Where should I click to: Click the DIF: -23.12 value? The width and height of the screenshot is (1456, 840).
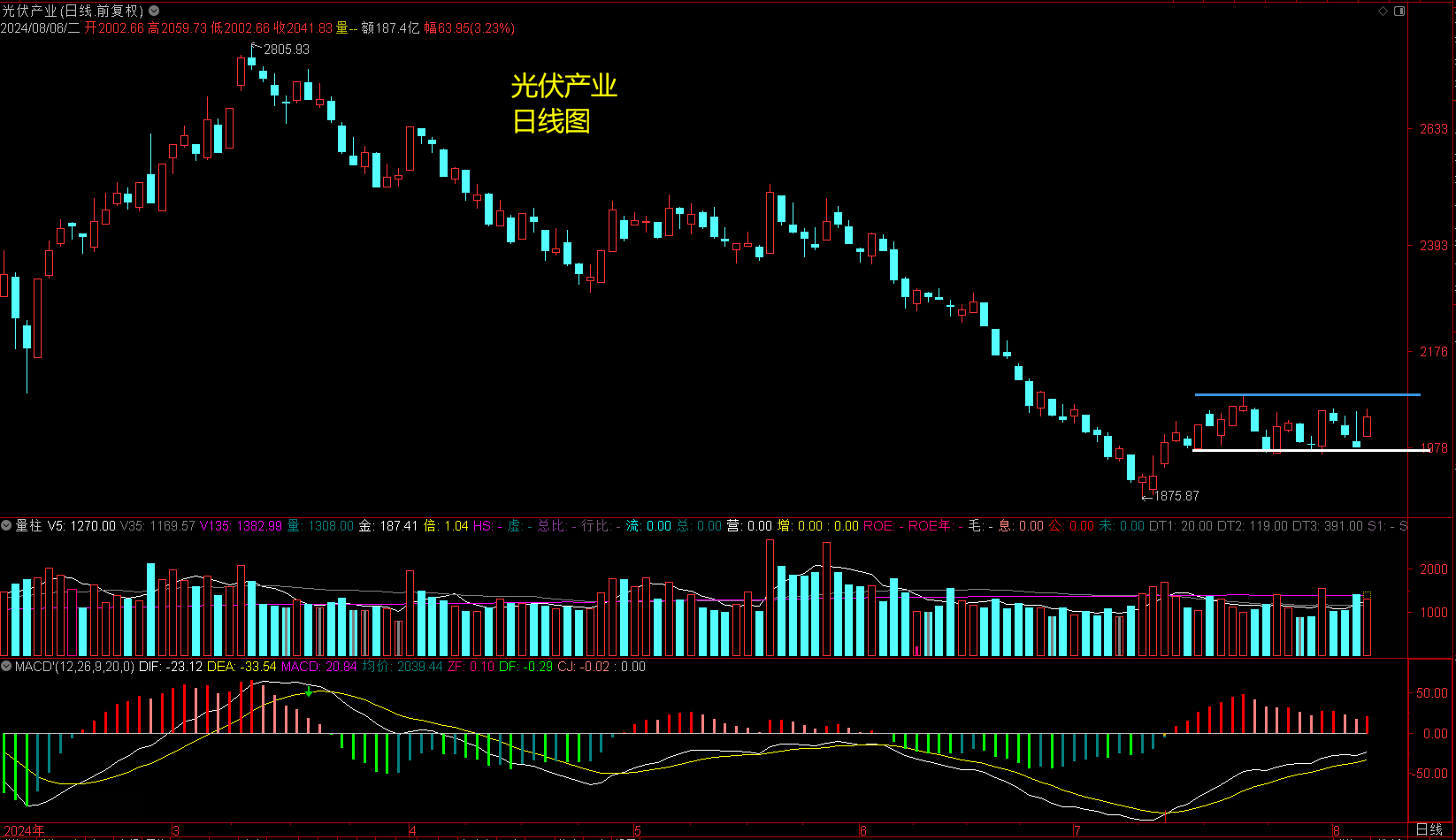coord(171,666)
